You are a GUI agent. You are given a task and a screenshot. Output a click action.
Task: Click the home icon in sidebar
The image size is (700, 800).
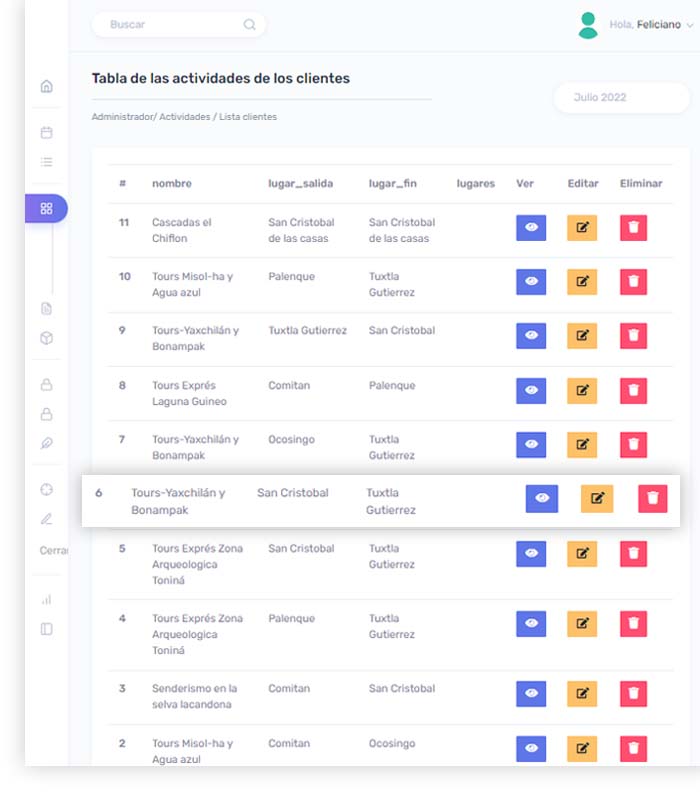46,86
